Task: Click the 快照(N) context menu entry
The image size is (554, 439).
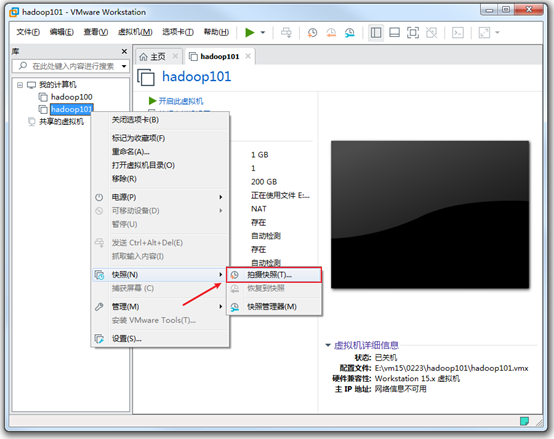Action: [160, 275]
